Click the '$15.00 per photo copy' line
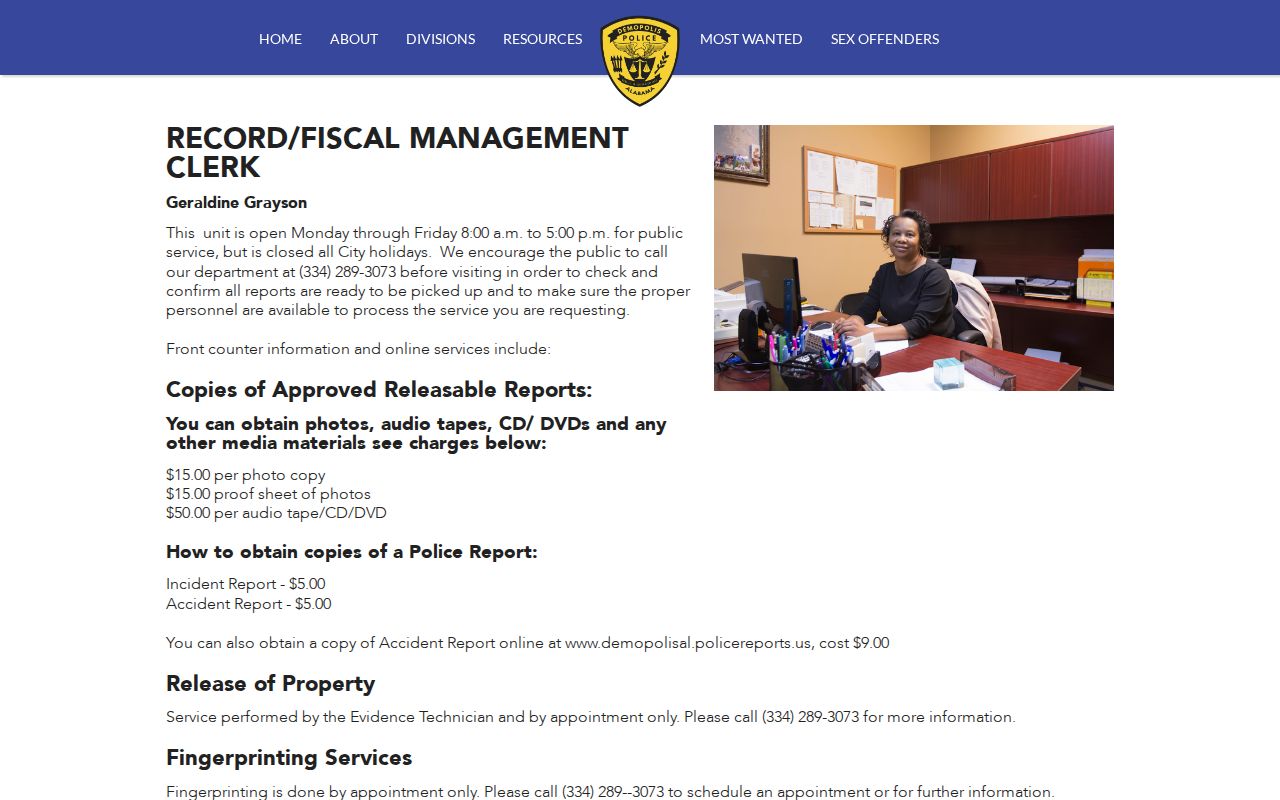Image resolution: width=1280 pixels, height=800 pixels. pyautogui.click(x=245, y=475)
